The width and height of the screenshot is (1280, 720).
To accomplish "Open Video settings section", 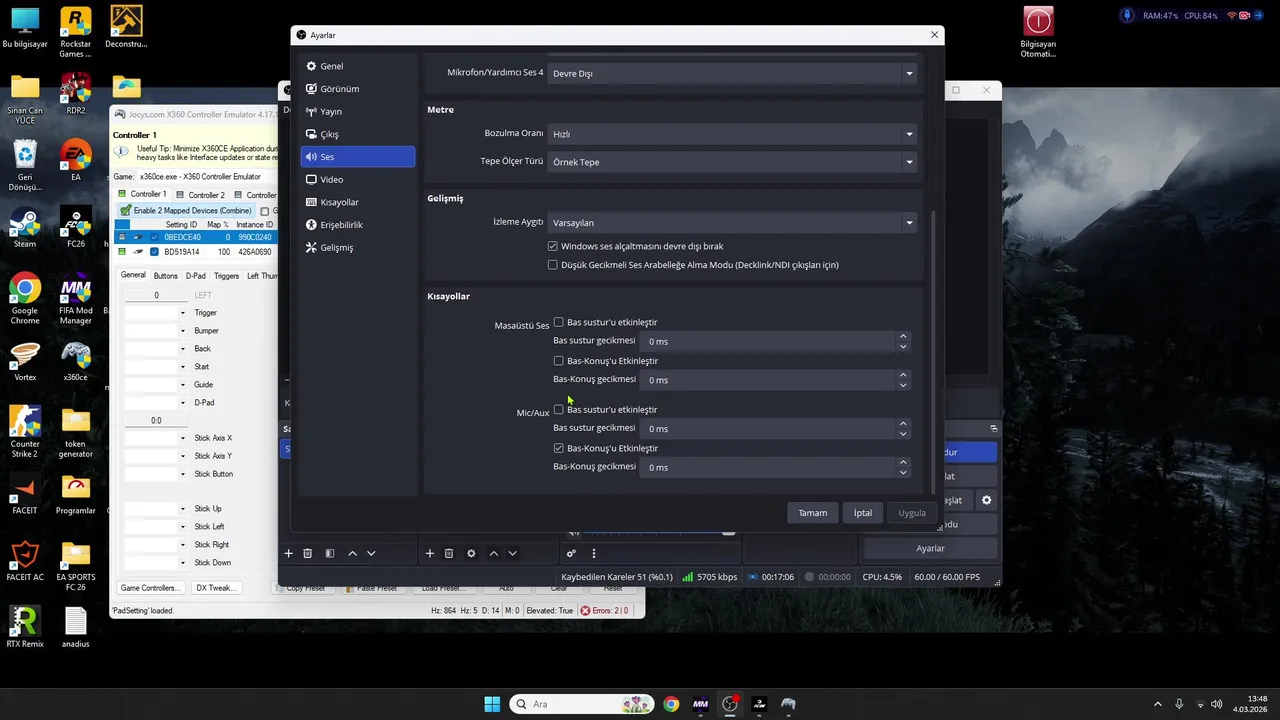I will [x=357, y=179].
